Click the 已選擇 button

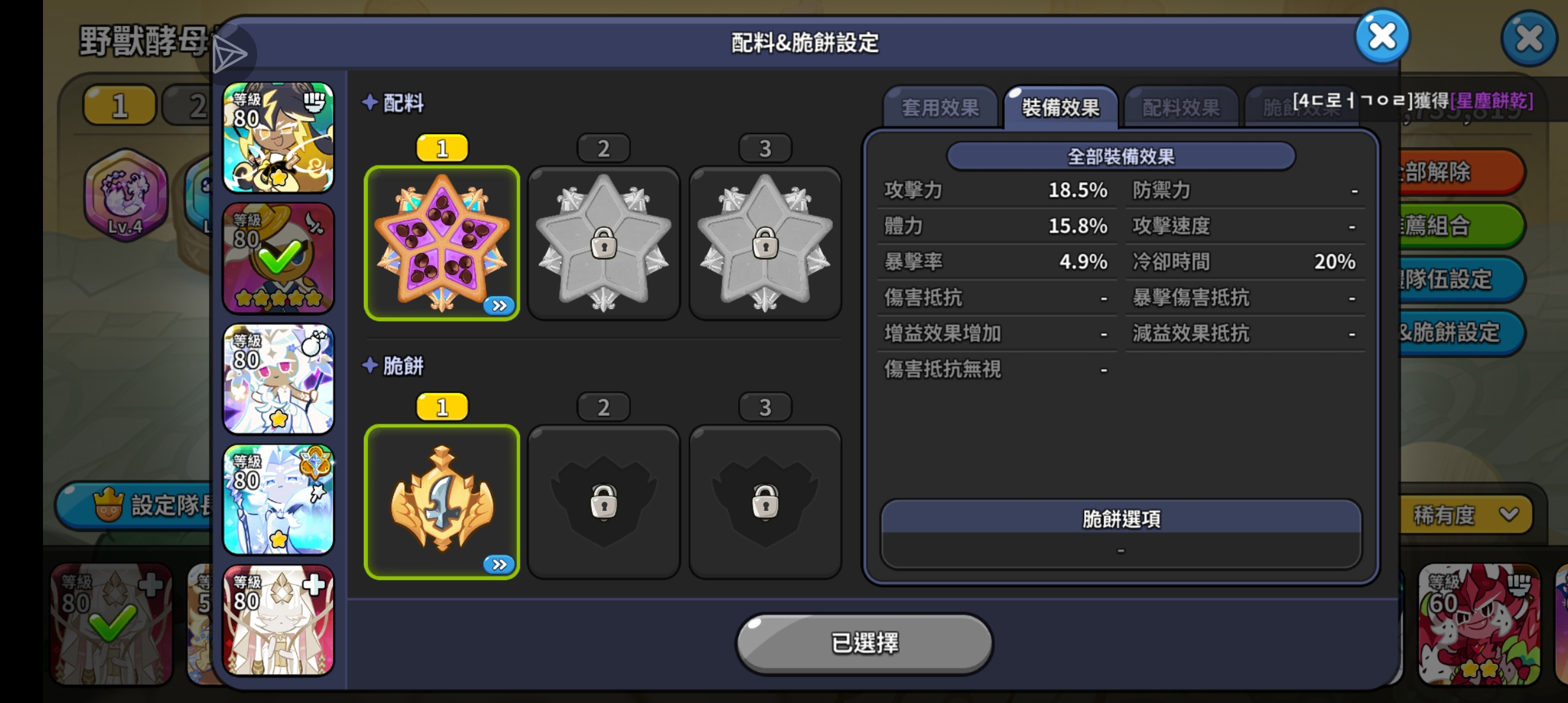coord(864,643)
